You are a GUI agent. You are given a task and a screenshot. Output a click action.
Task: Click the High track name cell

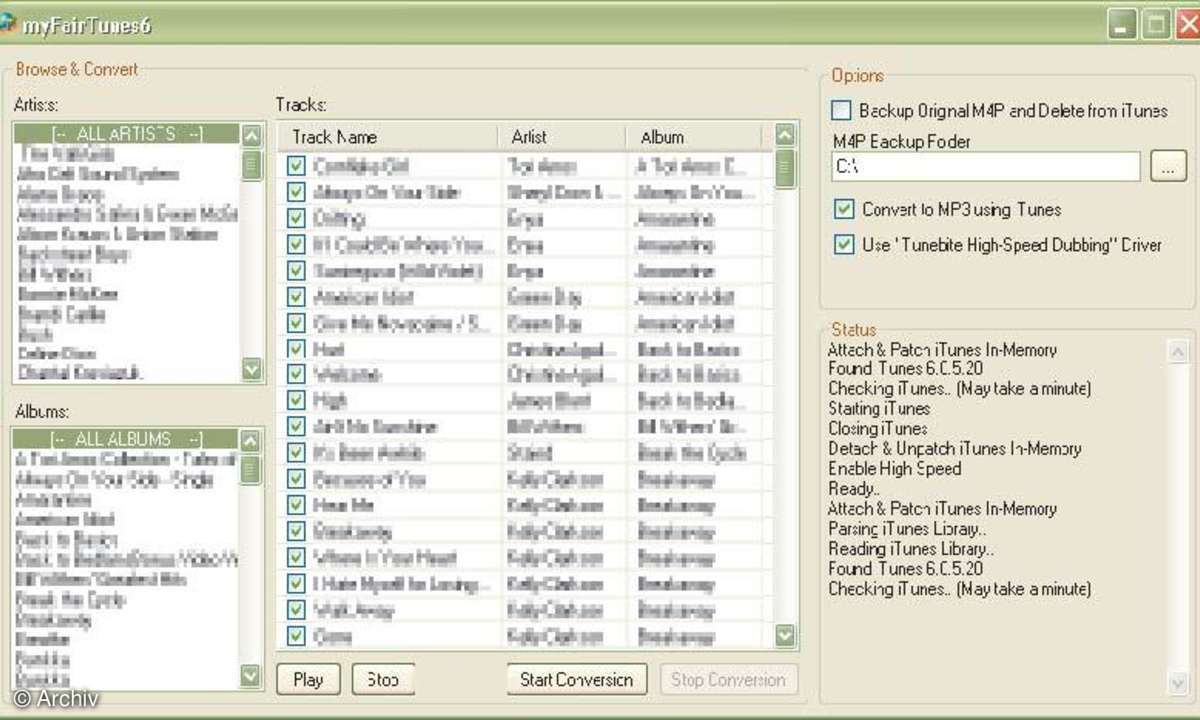click(x=330, y=401)
